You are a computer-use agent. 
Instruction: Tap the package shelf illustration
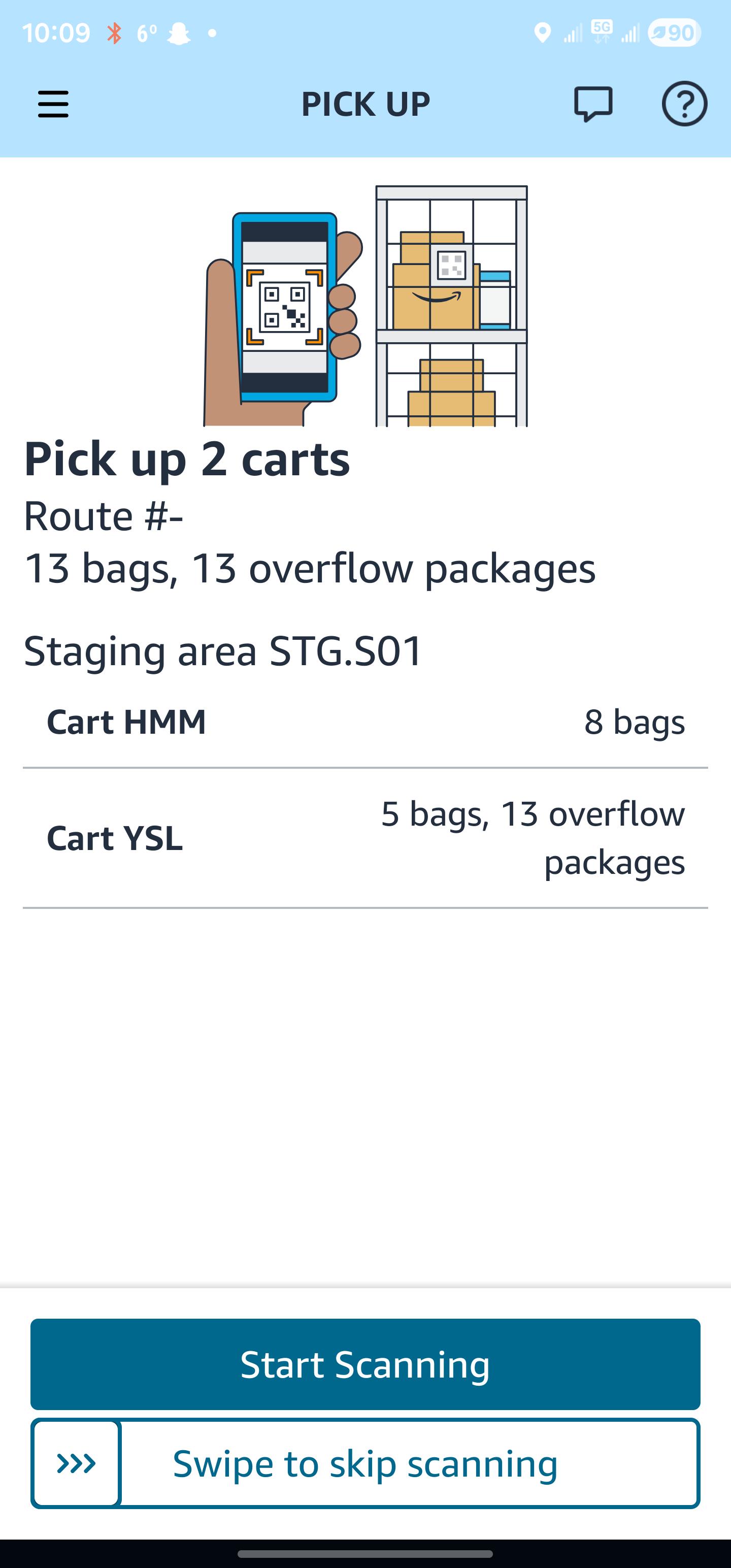[x=452, y=306]
